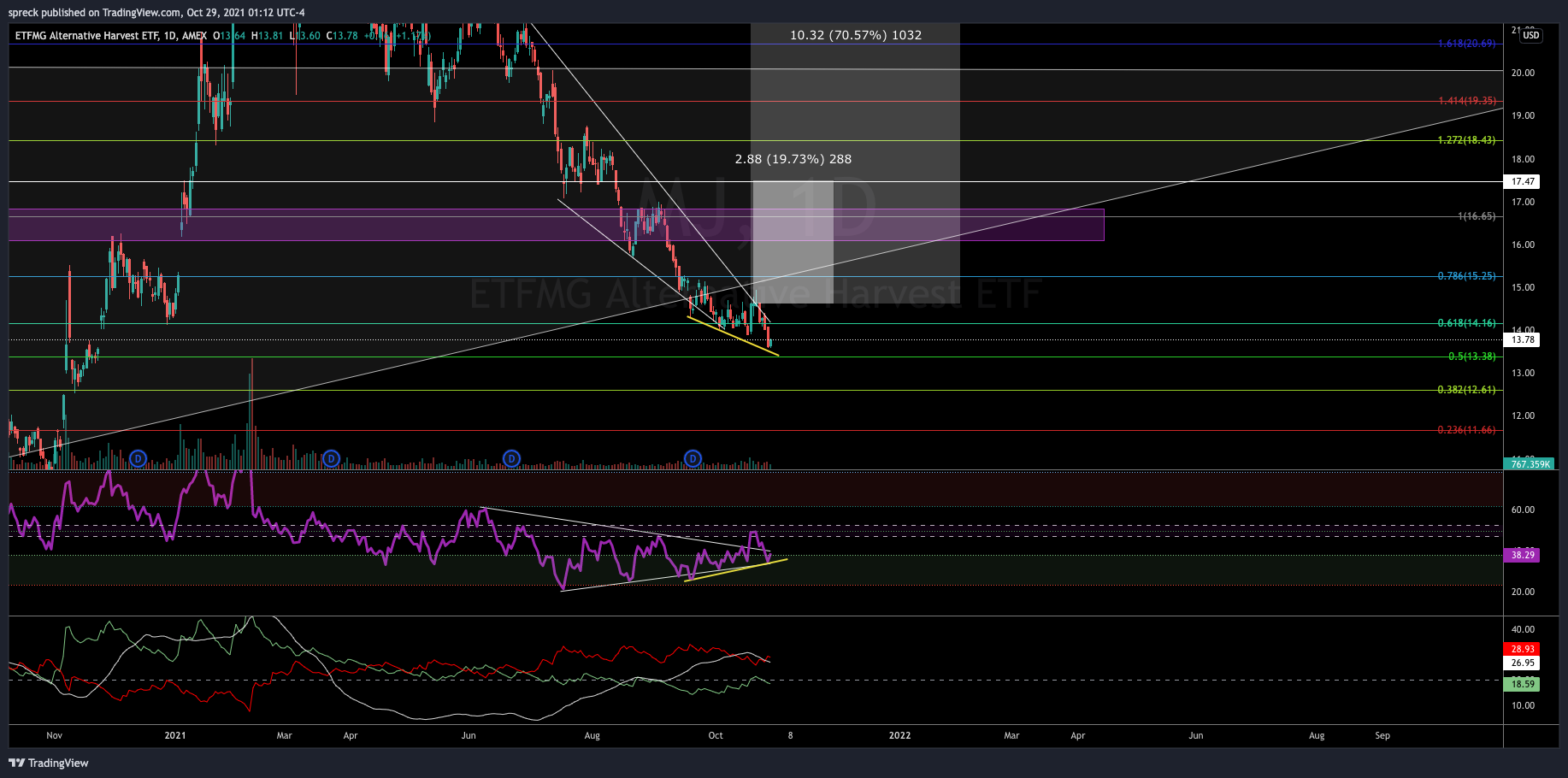Click the 0.786(15.25) Fibonacci label
Viewport: 1568px width, 778px height.
coord(1466,276)
